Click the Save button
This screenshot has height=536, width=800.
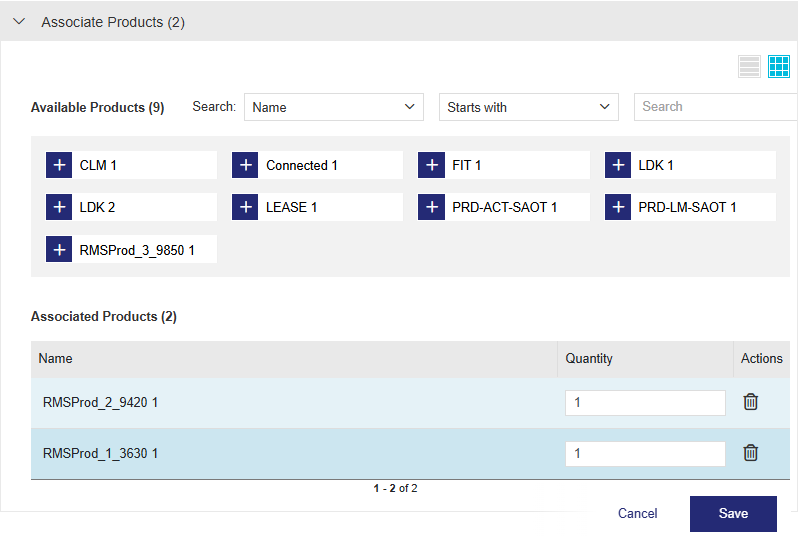coord(733,513)
